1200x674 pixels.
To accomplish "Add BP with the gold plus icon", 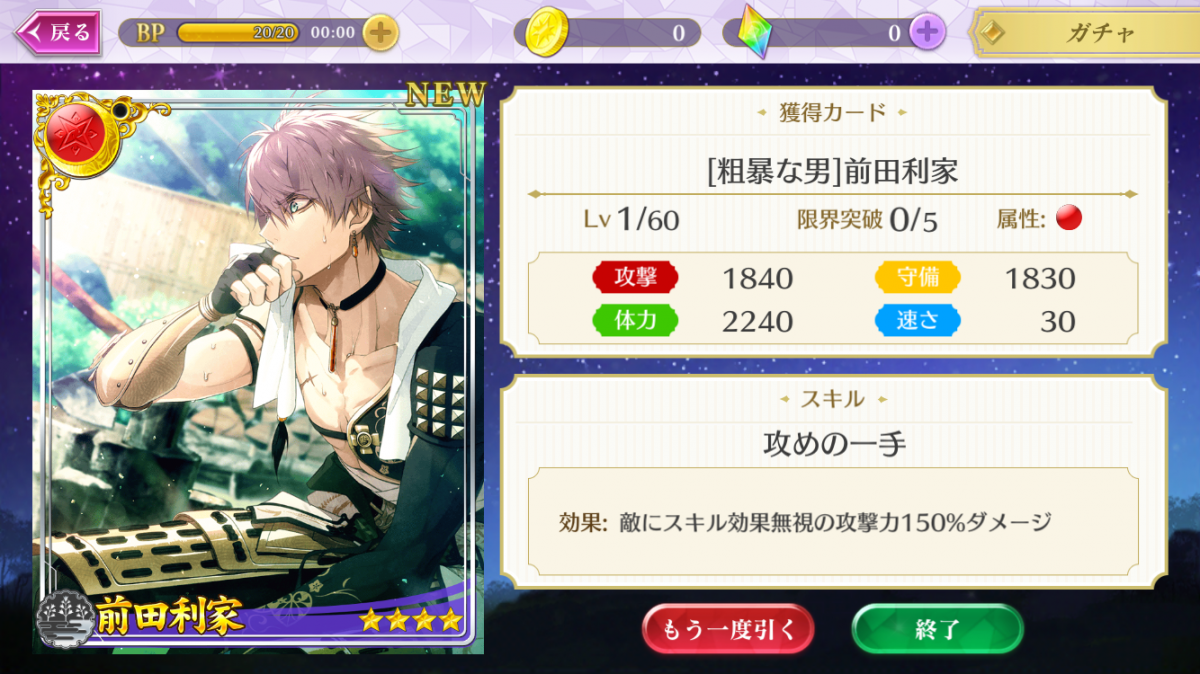I will [x=380, y=32].
